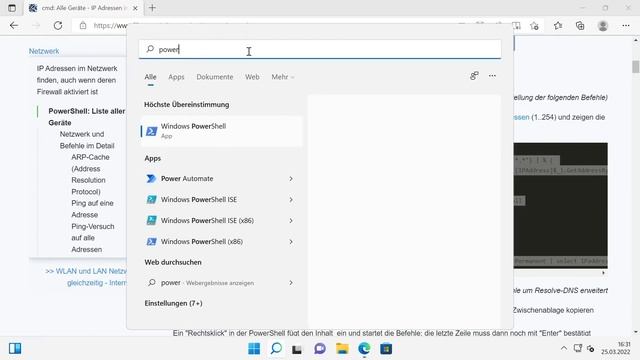Click the search input containing power

coord(320,49)
